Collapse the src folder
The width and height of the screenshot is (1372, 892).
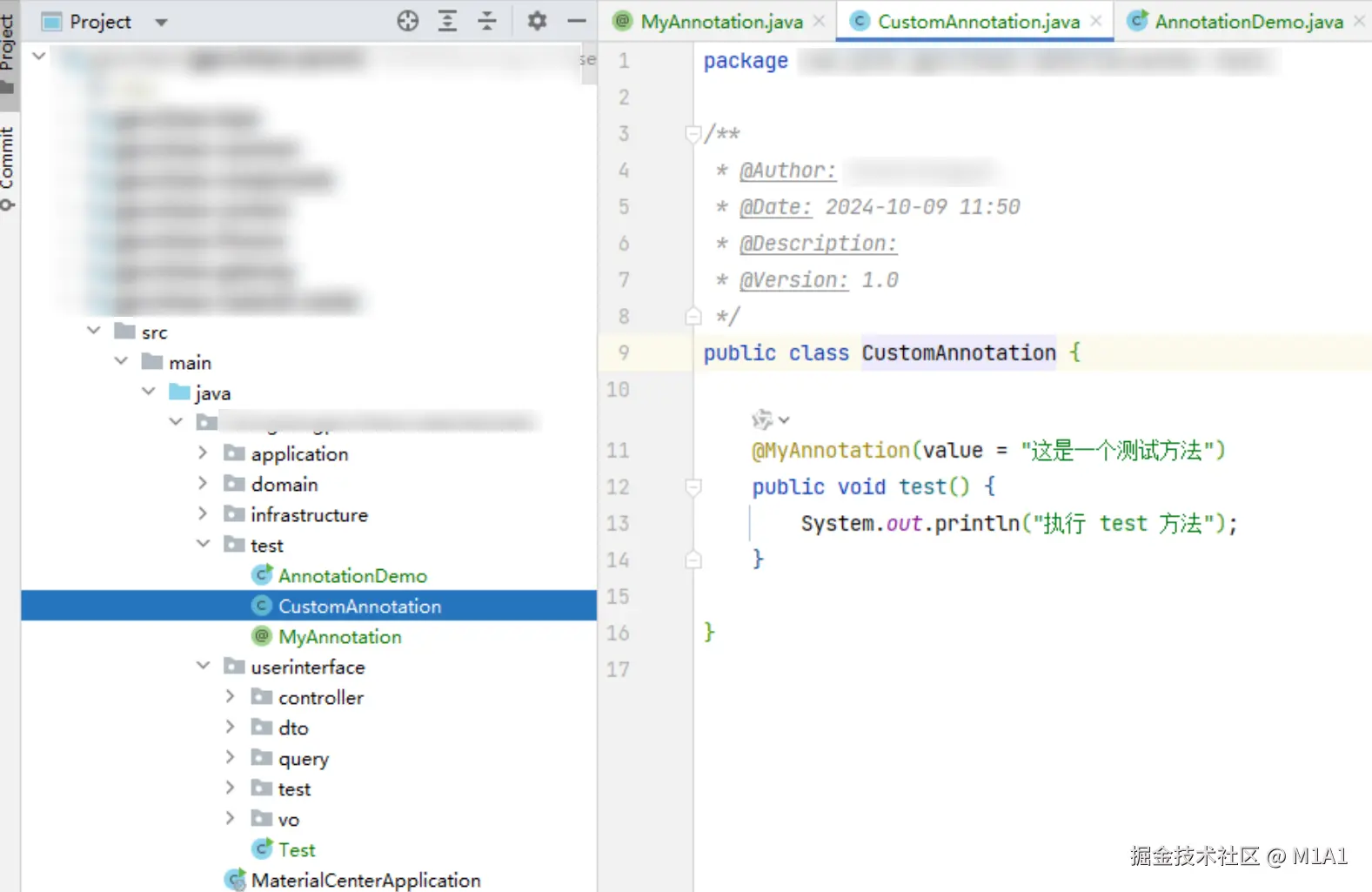click(94, 331)
